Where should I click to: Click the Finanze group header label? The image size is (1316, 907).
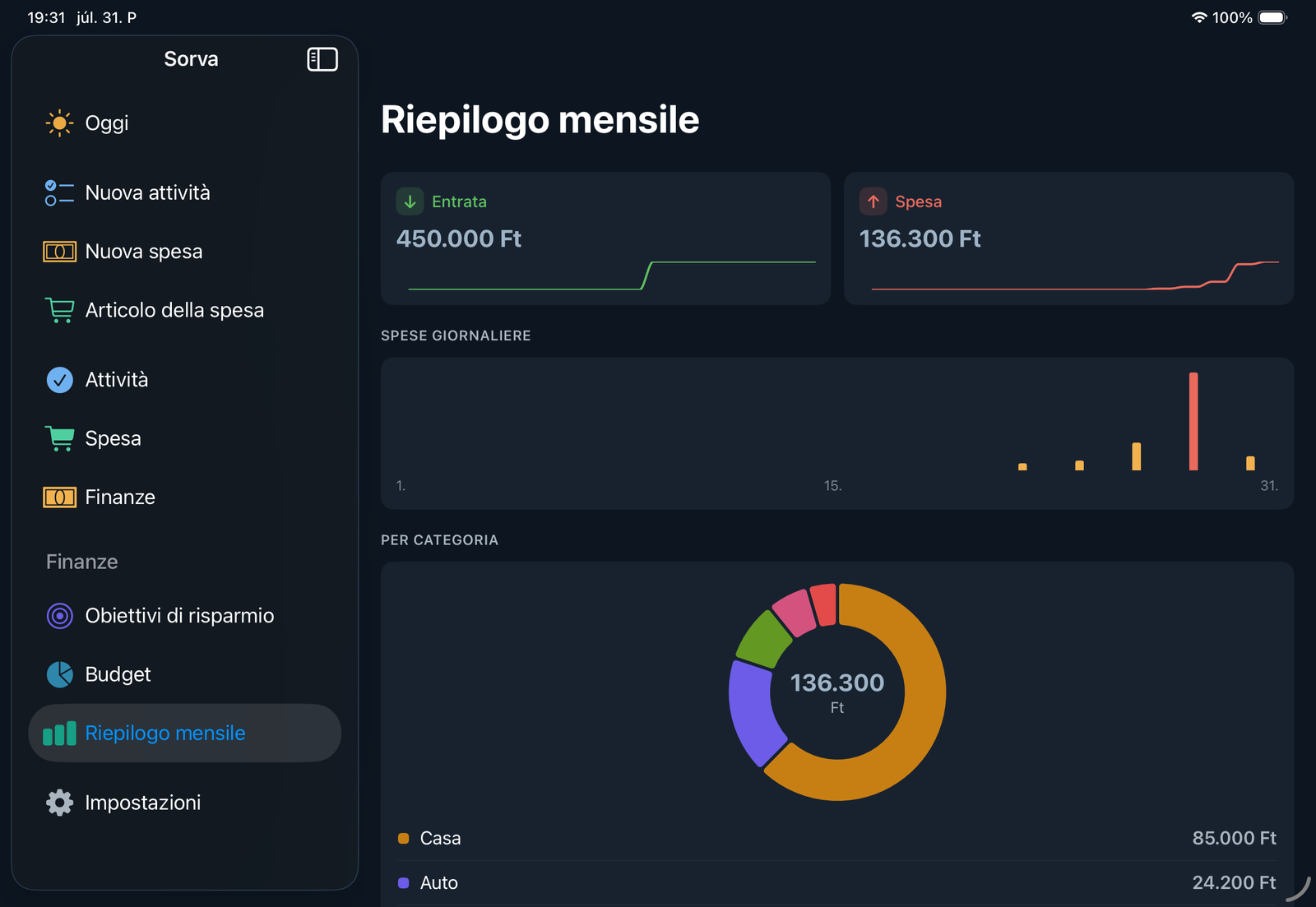pyautogui.click(x=81, y=562)
